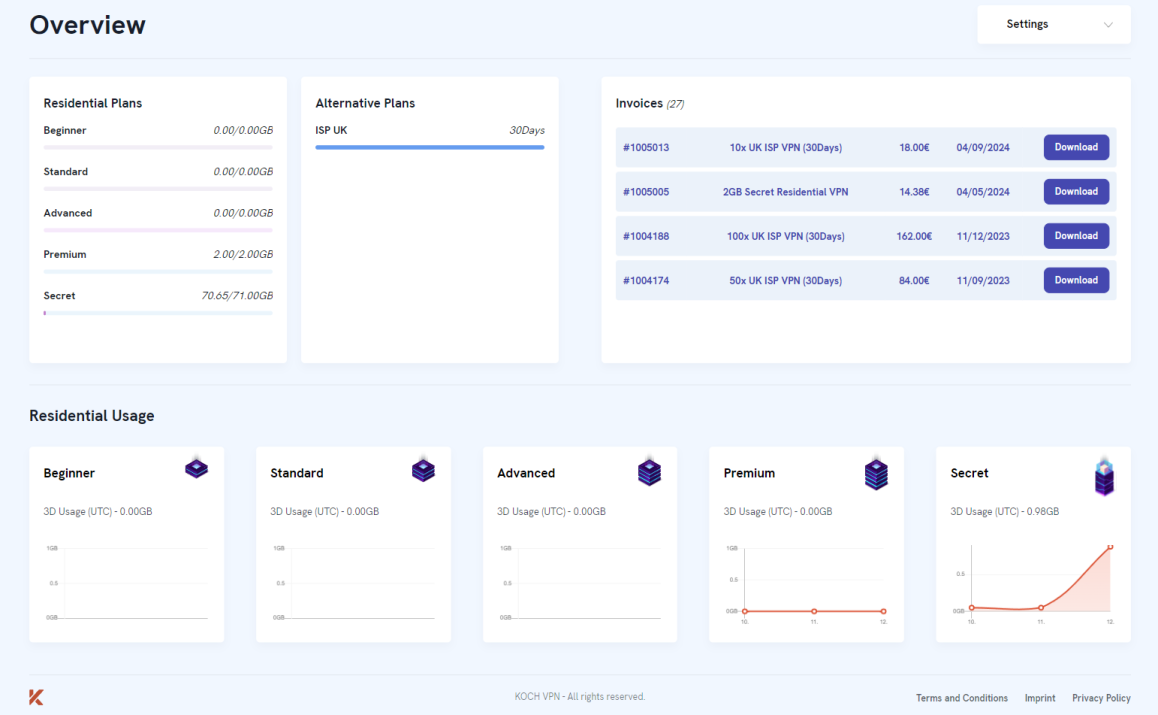Image resolution: width=1158 pixels, height=715 pixels.
Task: Click the 2.00/2.00GB Premium value
Action: 243,254
